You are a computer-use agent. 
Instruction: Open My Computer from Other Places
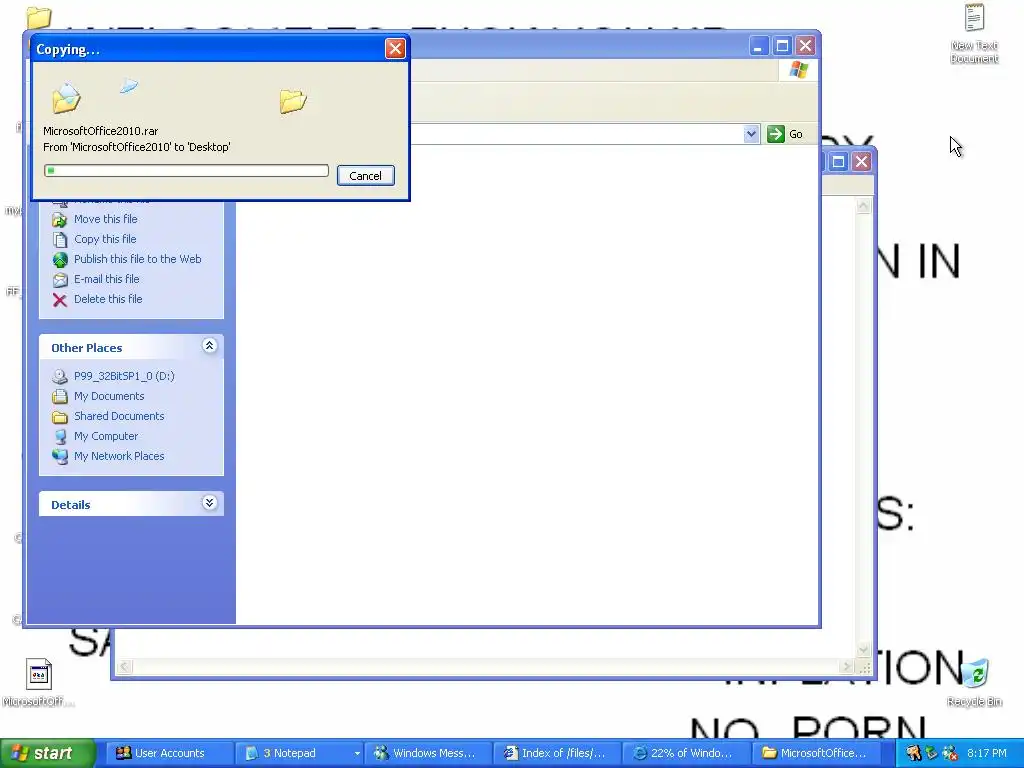point(106,436)
